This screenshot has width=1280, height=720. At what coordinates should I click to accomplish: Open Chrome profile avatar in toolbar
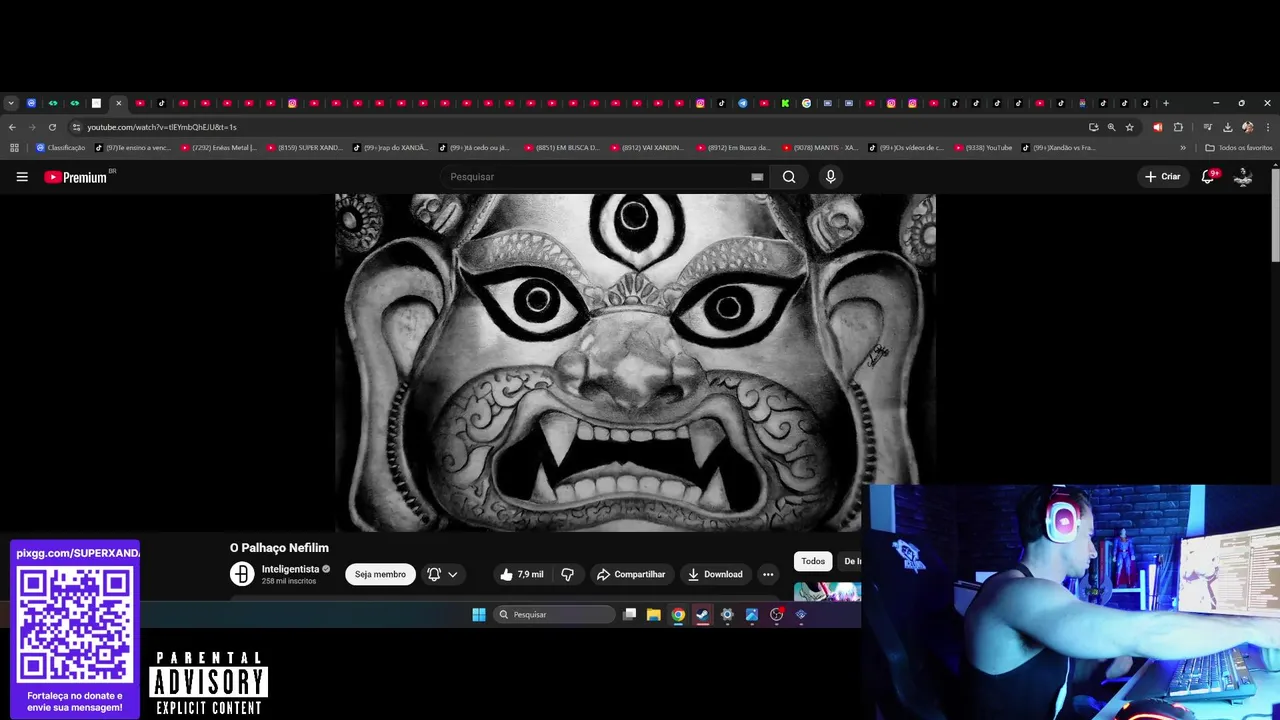[1247, 127]
